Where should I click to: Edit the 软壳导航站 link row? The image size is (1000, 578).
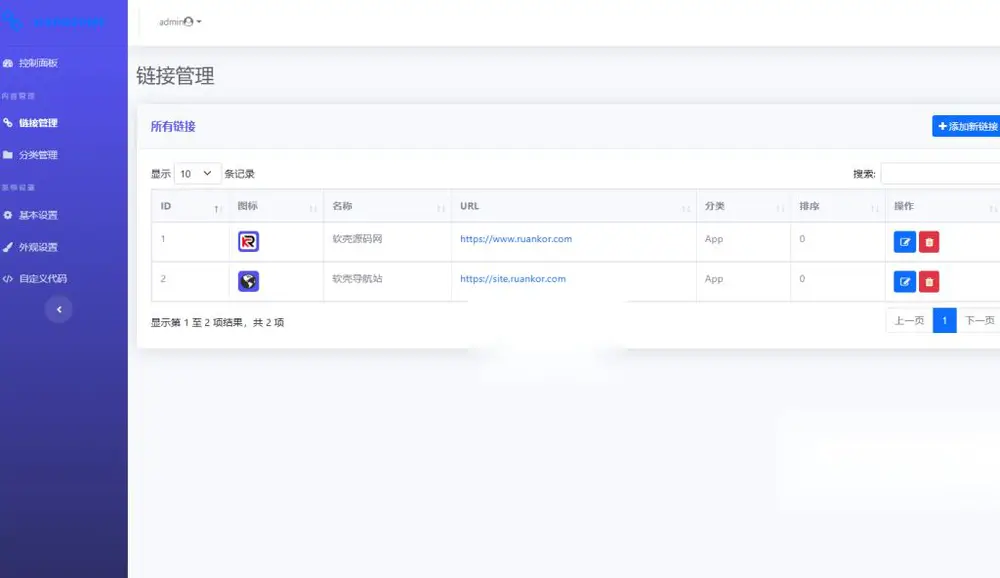tap(904, 281)
